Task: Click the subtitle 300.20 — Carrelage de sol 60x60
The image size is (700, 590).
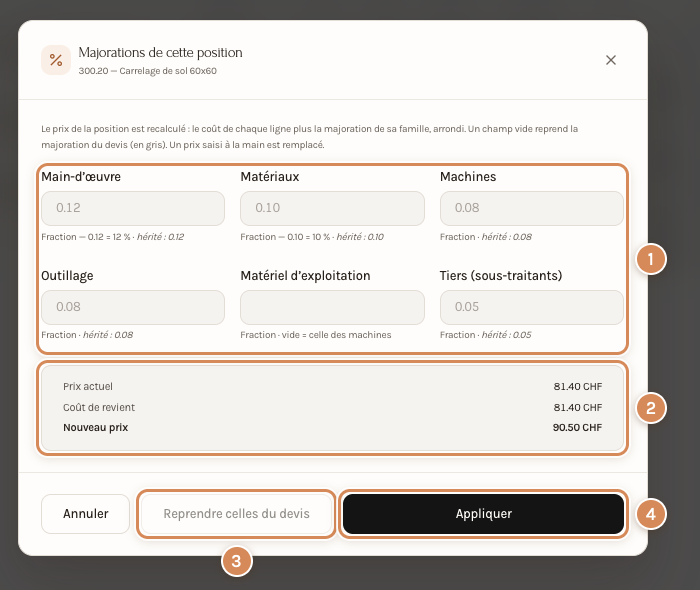Action: pyautogui.click(x=147, y=71)
